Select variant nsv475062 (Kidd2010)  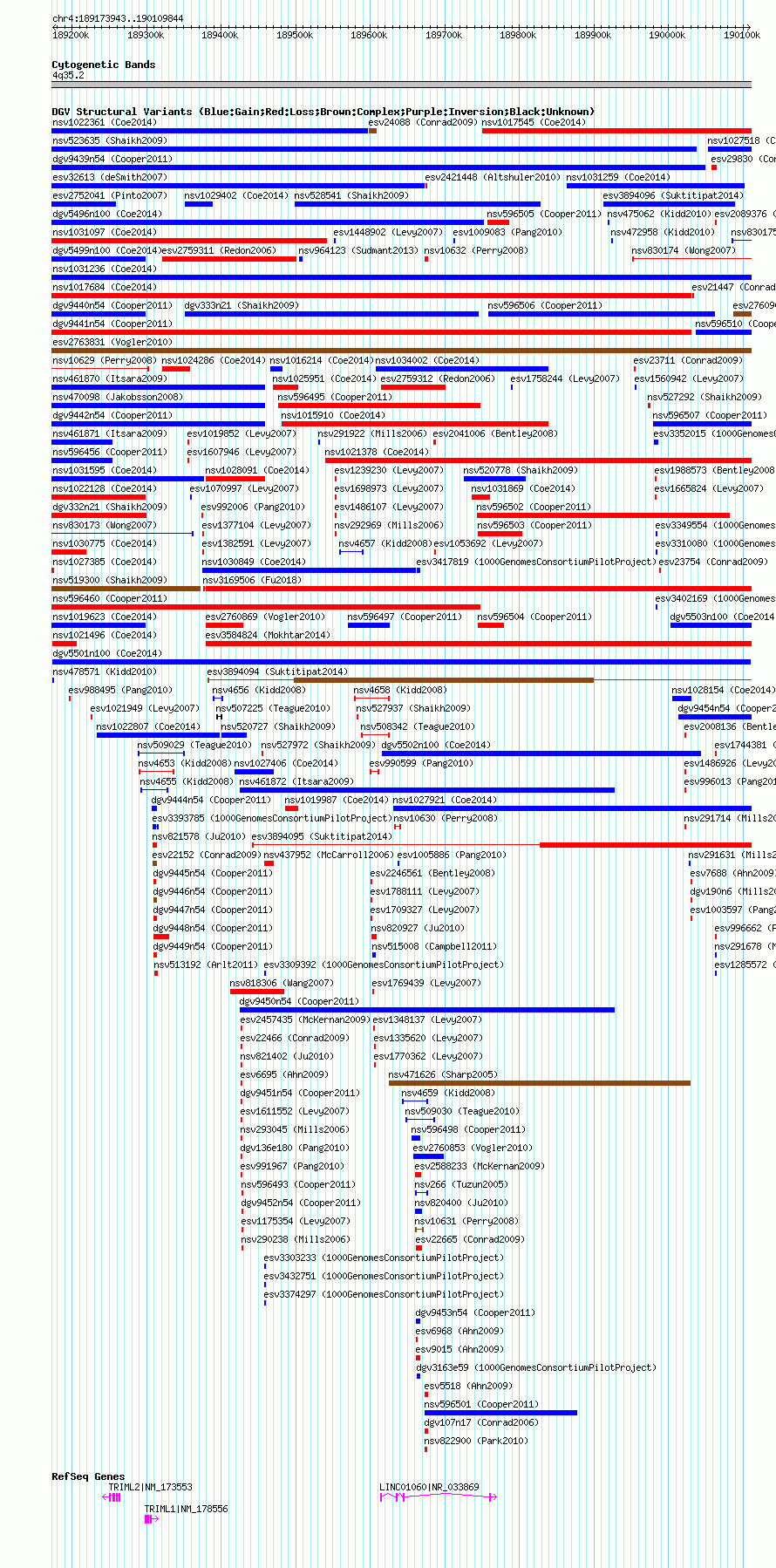658,214
